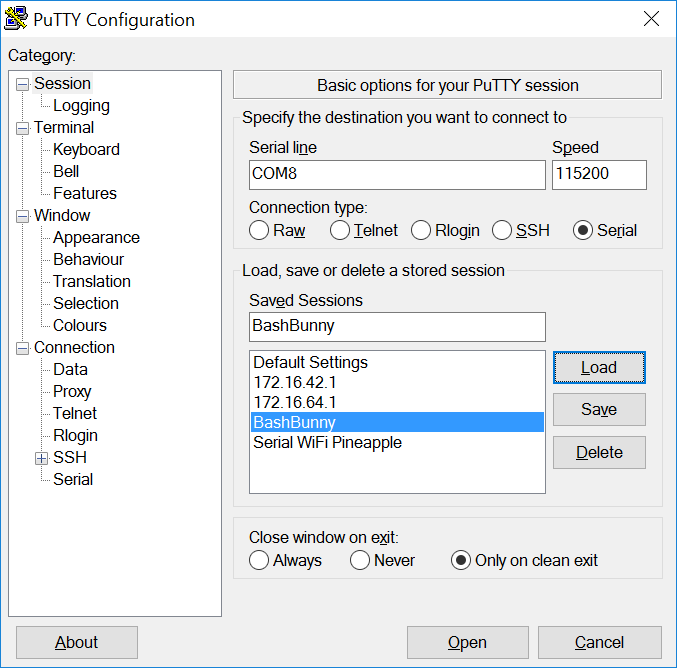Expand the SSH category node
Image resolution: width=677 pixels, height=668 pixels.
click(41, 458)
